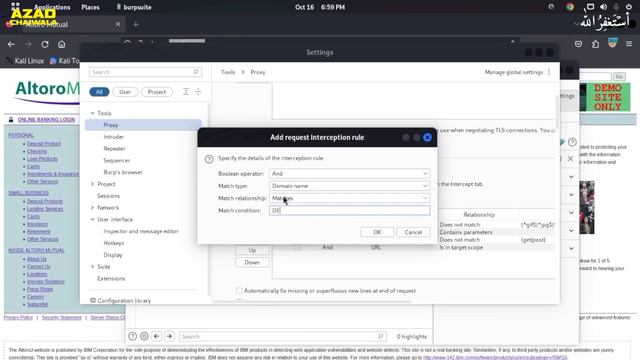
Task: Move the rule Up
Action: pyautogui.click(x=252, y=250)
